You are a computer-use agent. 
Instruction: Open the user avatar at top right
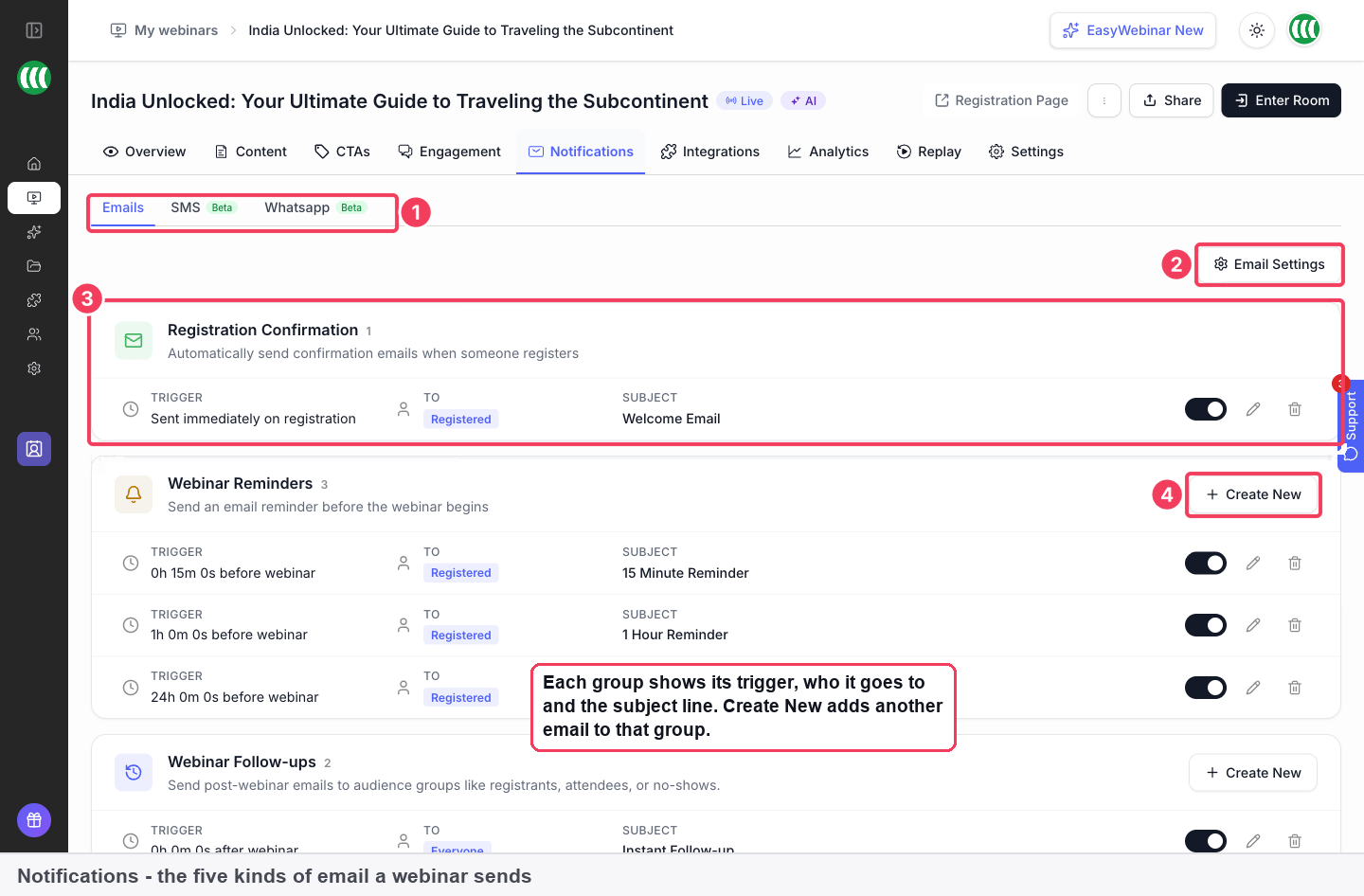point(1304,30)
